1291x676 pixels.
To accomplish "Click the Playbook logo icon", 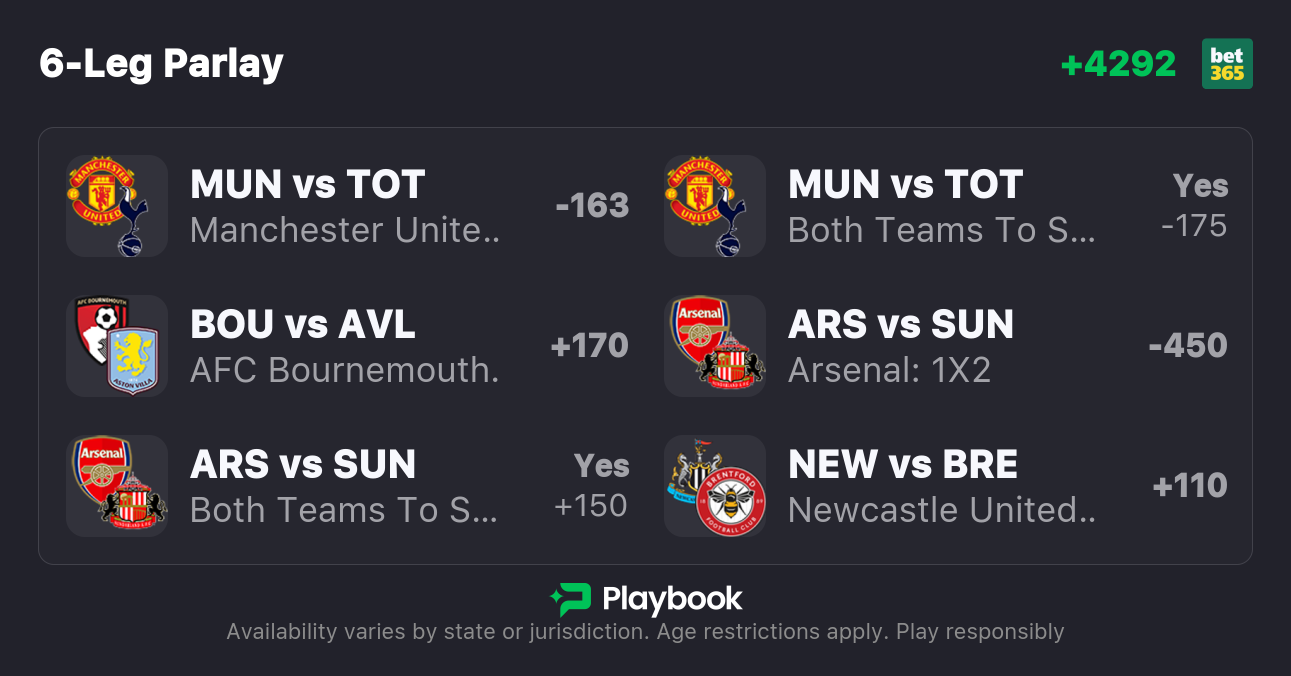I will (x=571, y=599).
